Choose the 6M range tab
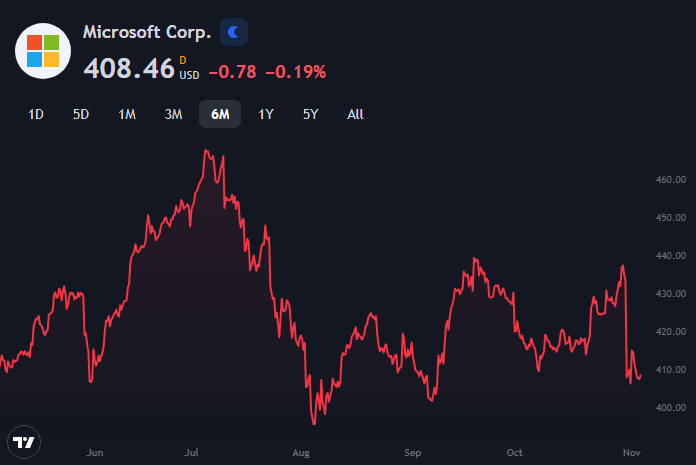The width and height of the screenshot is (696, 465). (220, 114)
